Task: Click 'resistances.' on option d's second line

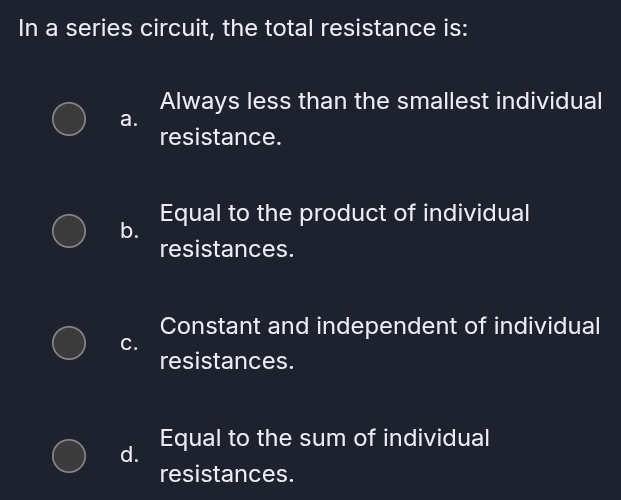Action: tap(226, 473)
